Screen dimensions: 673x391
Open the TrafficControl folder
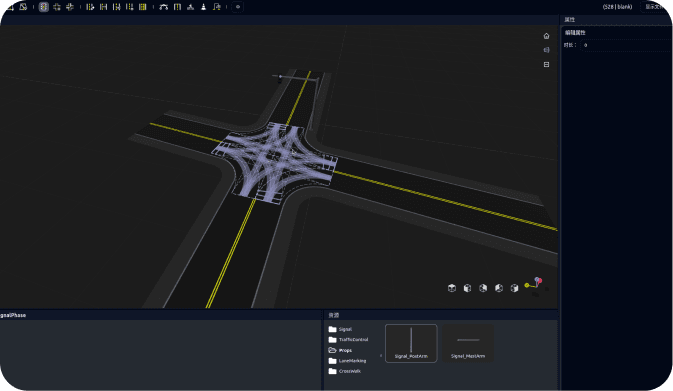pyautogui.click(x=348, y=339)
